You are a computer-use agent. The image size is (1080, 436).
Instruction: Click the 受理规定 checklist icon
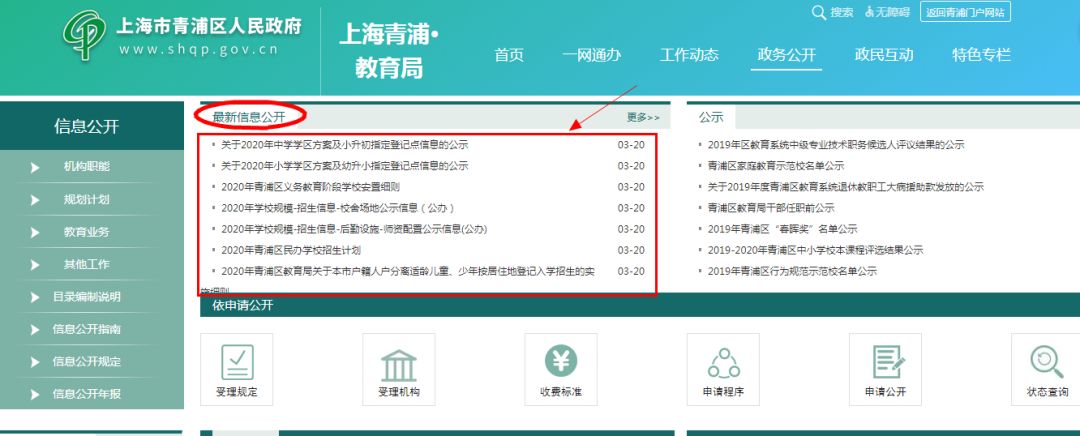point(236,362)
